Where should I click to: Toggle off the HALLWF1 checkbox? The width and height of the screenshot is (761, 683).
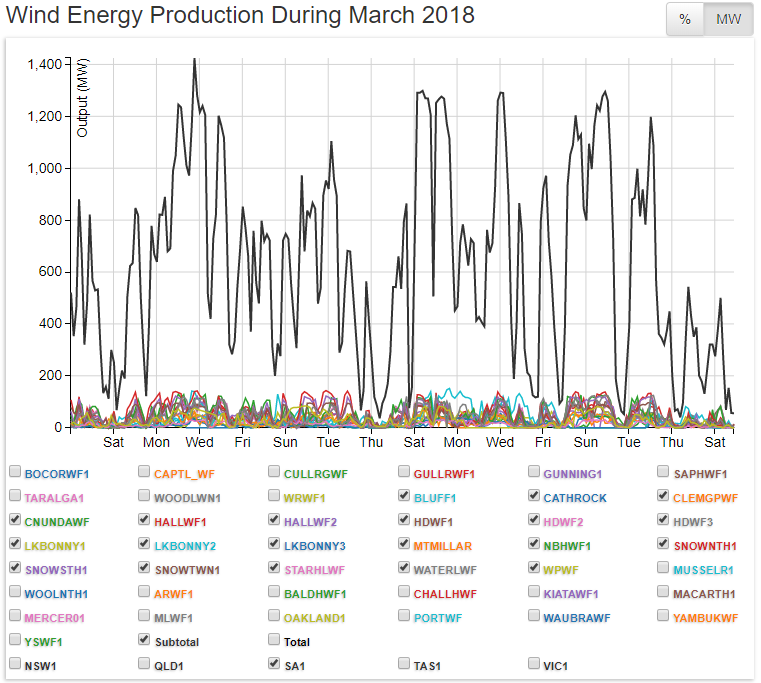point(145,520)
